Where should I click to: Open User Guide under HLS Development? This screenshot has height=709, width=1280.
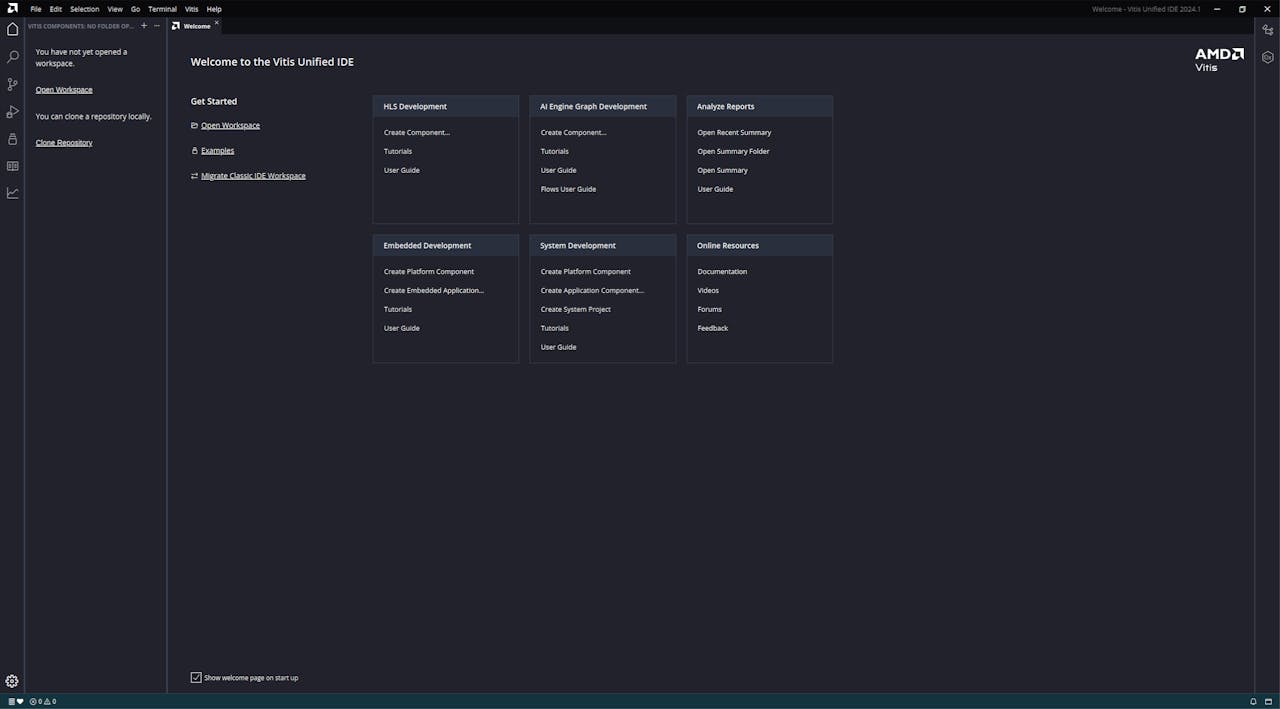pos(402,171)
